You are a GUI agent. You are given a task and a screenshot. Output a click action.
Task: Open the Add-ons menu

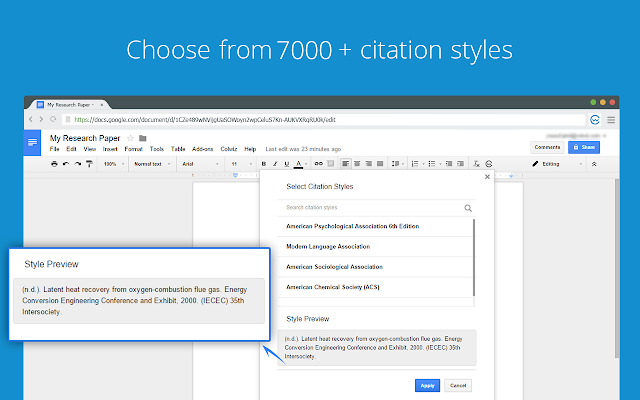tap(202, 149)
